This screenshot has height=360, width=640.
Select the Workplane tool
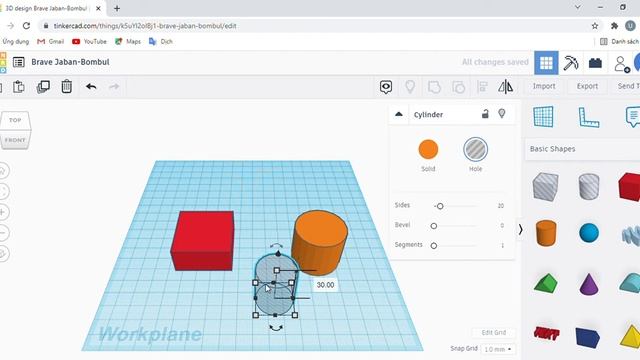click(x=543, y=117)
